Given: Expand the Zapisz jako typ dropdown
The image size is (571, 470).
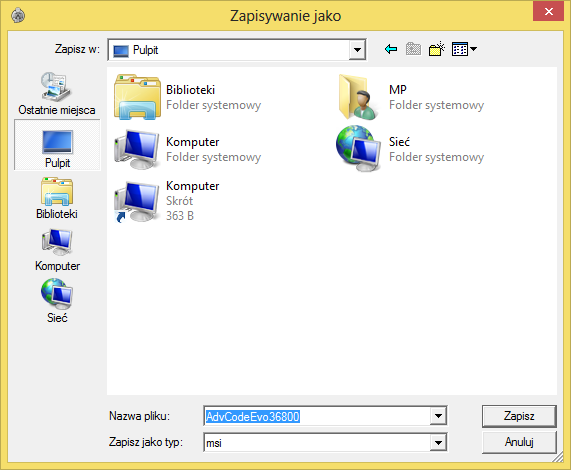Looking at the screenshot, I should tap(438, 442).
